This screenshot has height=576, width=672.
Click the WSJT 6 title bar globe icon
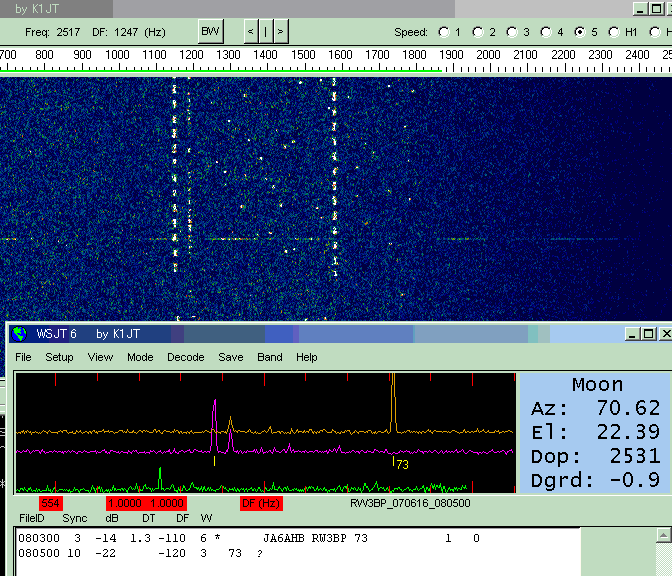point(20,334)
